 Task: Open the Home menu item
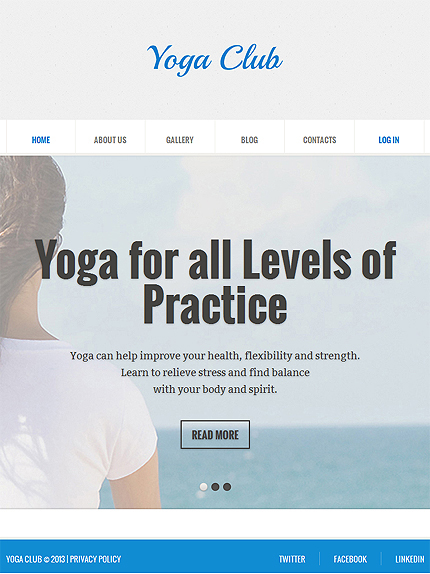coord(41,140)
